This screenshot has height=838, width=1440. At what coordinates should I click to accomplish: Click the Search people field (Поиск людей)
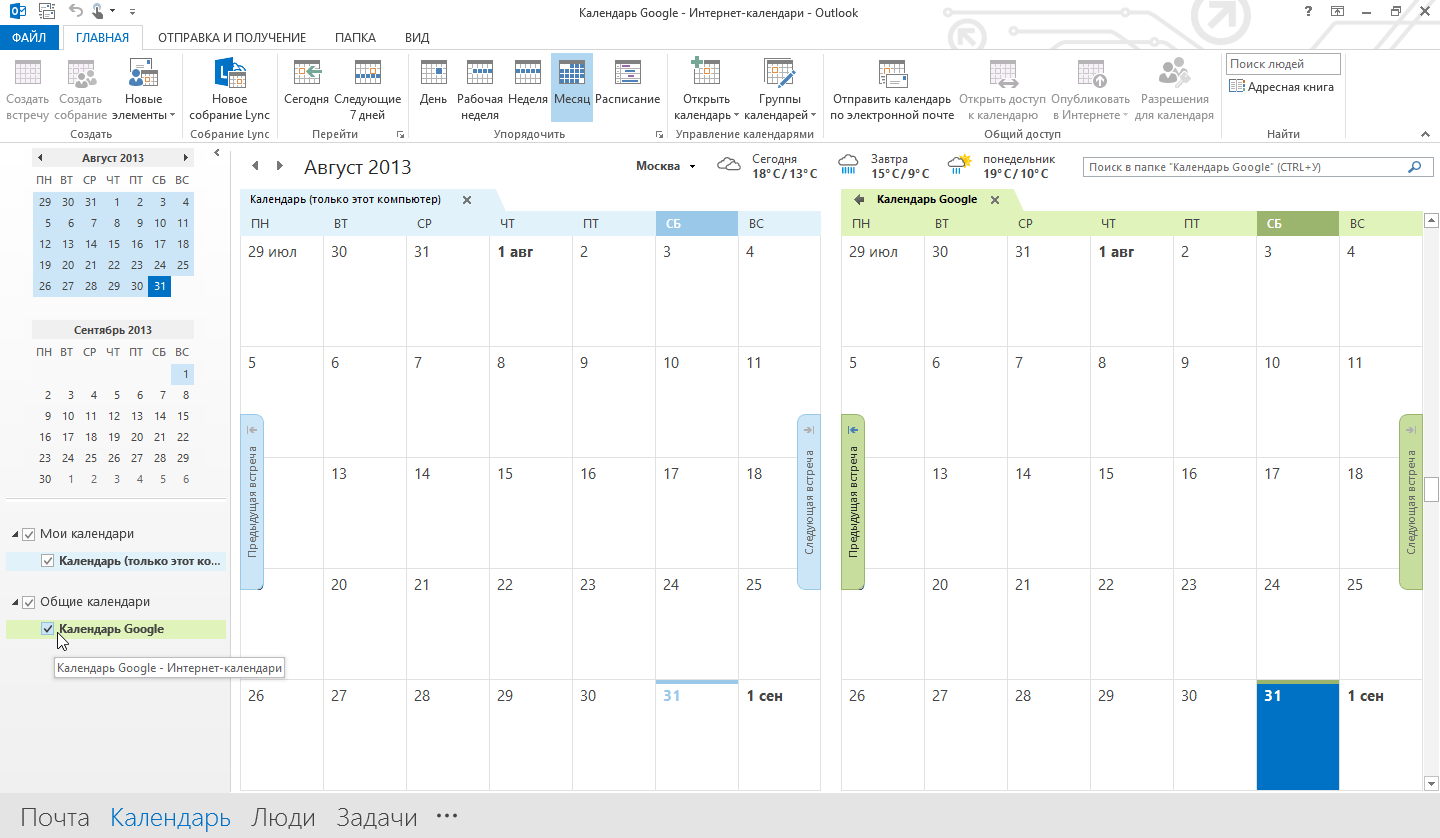pos(1283,64)
